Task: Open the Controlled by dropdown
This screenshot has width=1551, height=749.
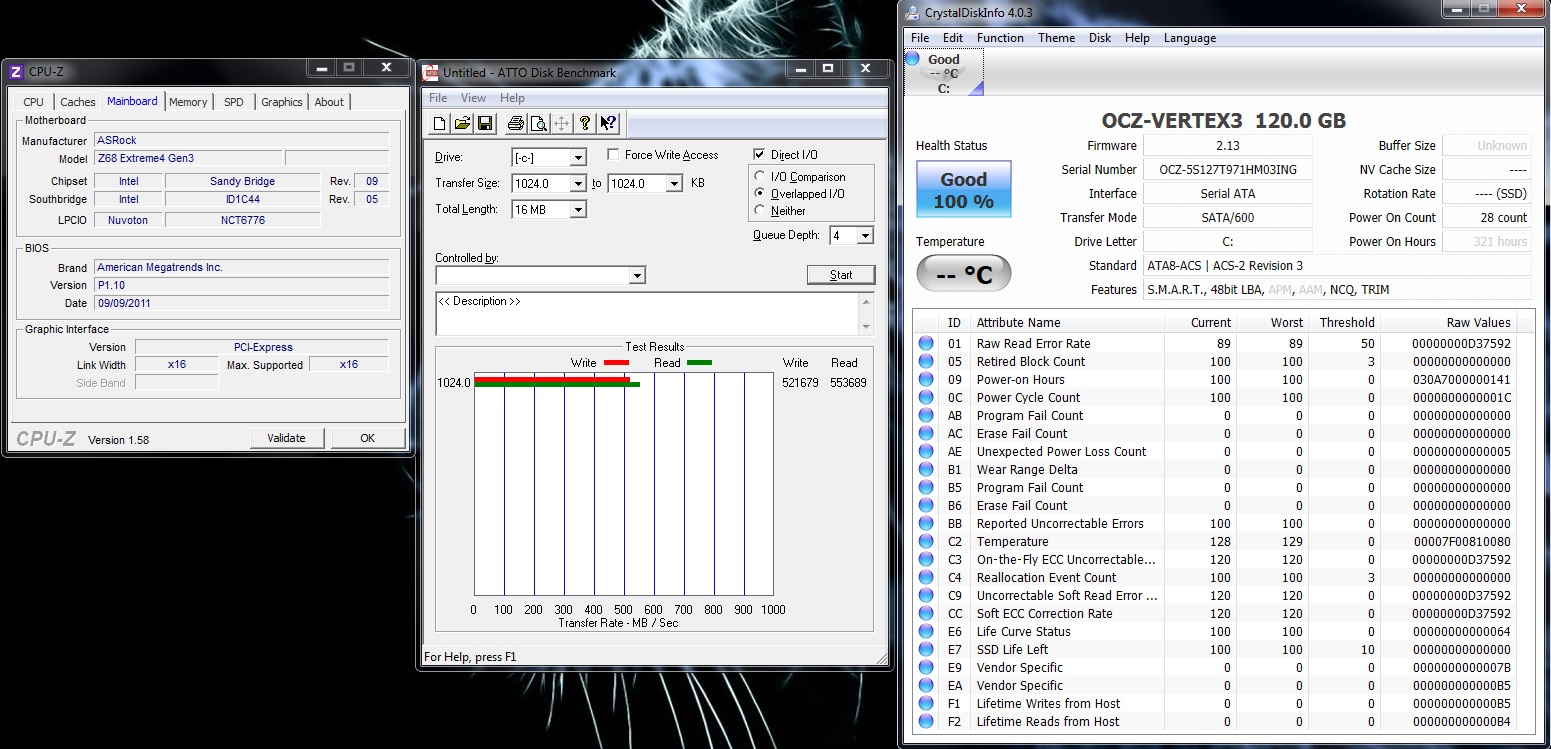Action: (637, 275)
